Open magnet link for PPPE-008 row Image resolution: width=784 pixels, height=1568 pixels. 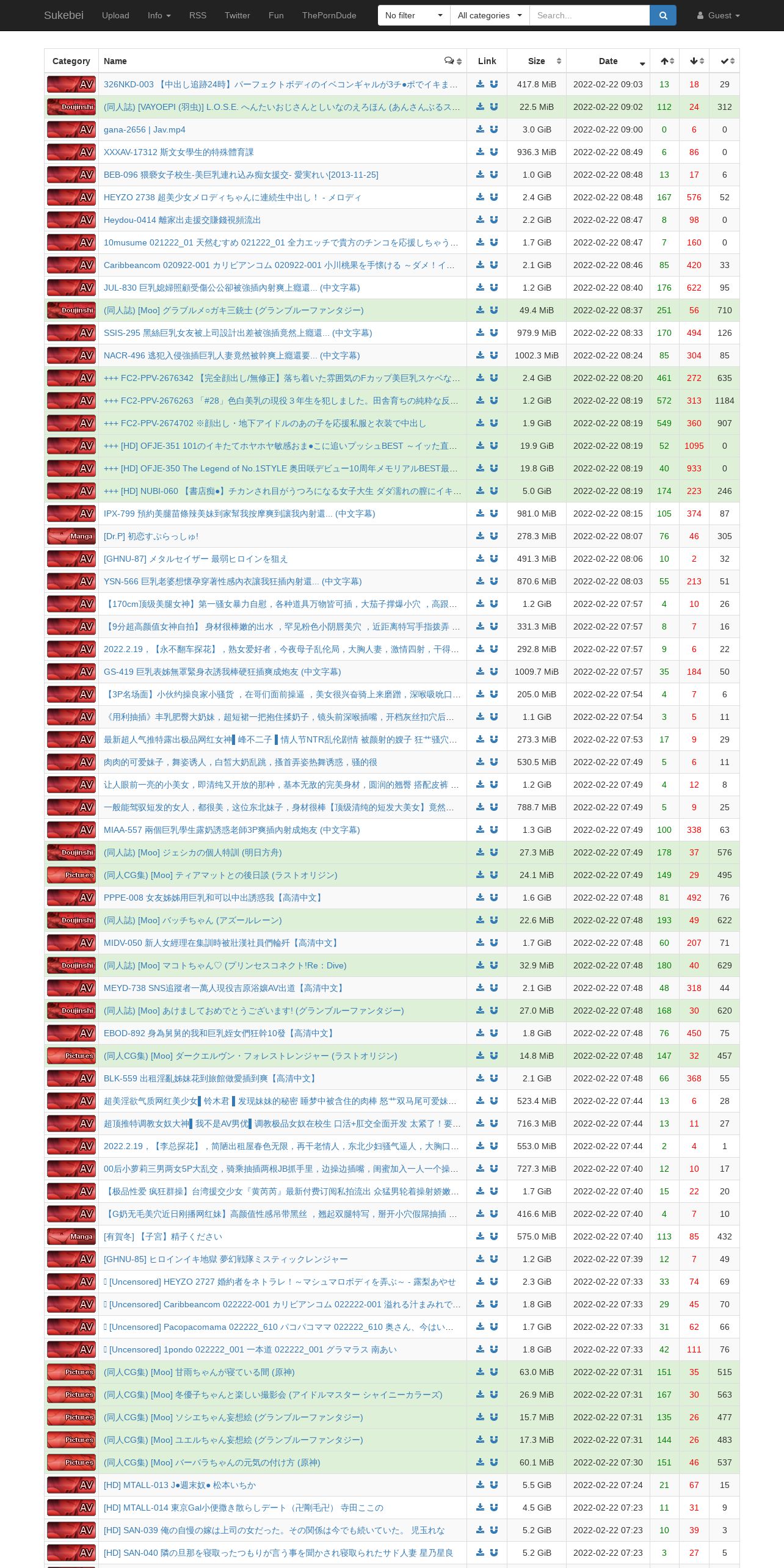click(x=494, y=898)
